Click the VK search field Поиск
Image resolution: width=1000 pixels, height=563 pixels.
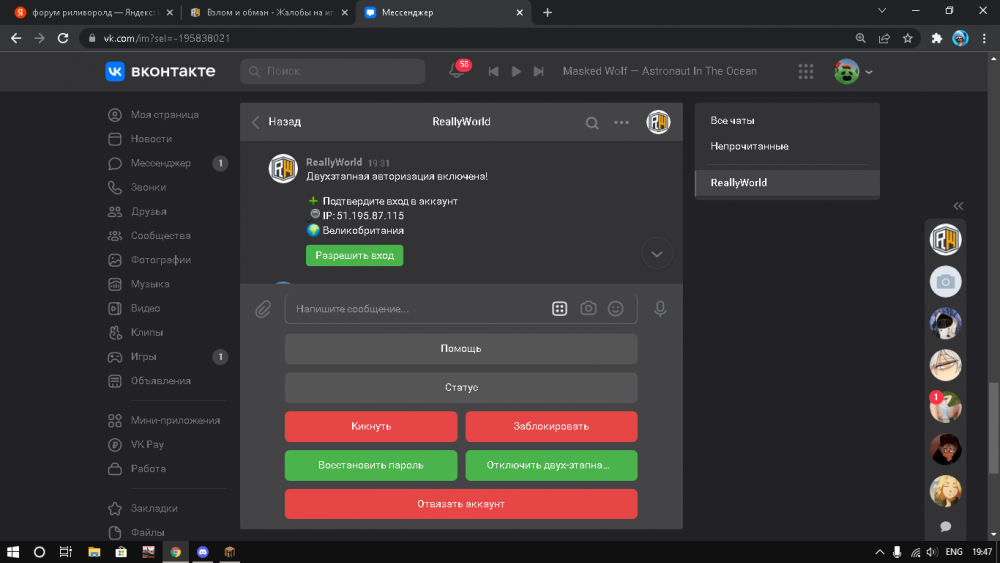pyautogui.click(x=333, y=71)
